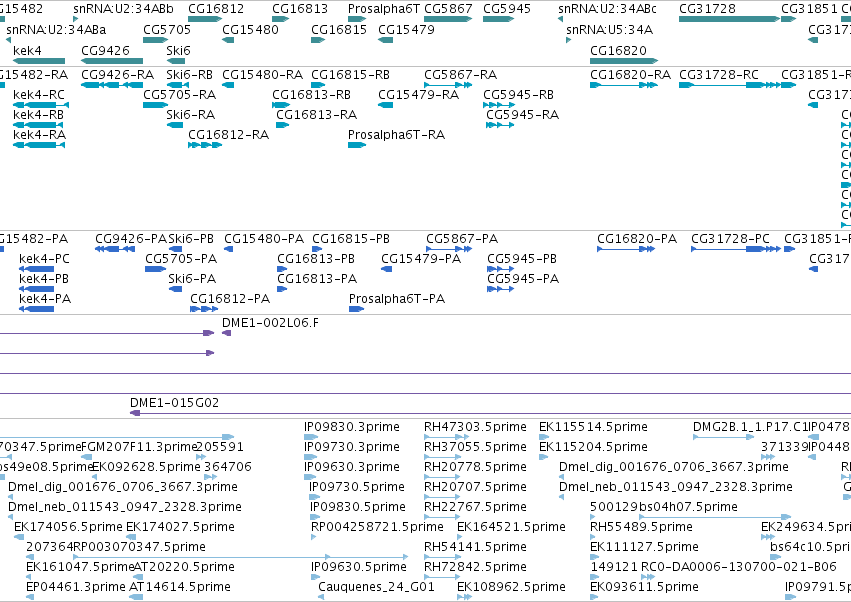Select the CG5945-RA transcript
Viewport: 851px width, 602px height.
500,125
